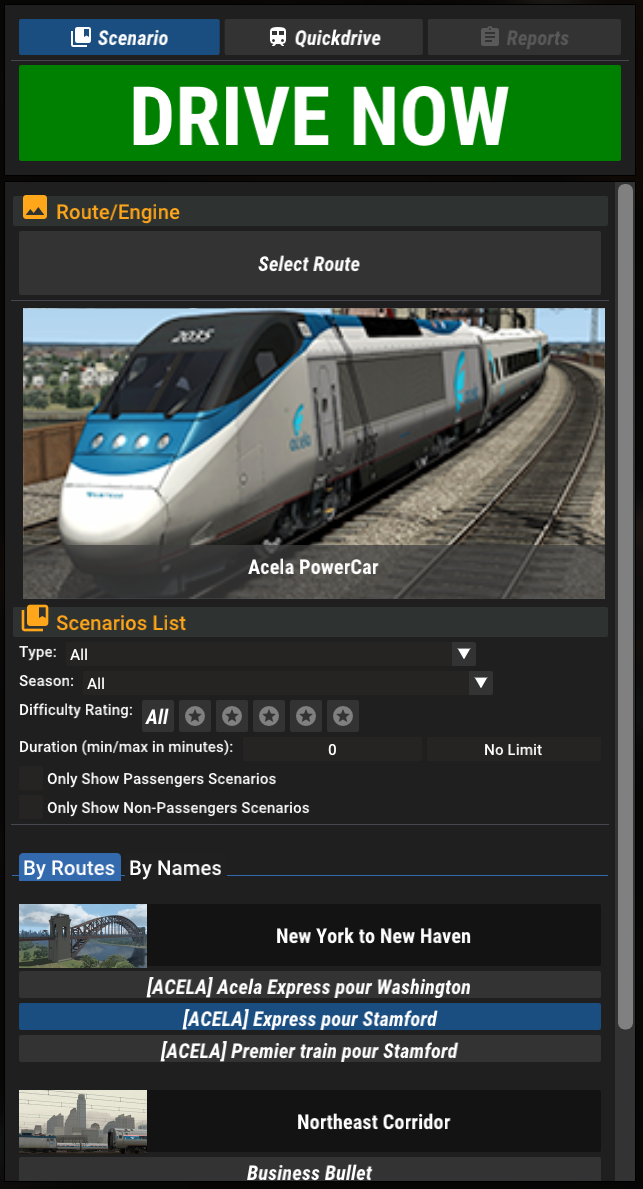643x1189 pixels.
Task: Enable Only Show Non-Passengers Scenarios checkbox
Action: tap(31, 808)
